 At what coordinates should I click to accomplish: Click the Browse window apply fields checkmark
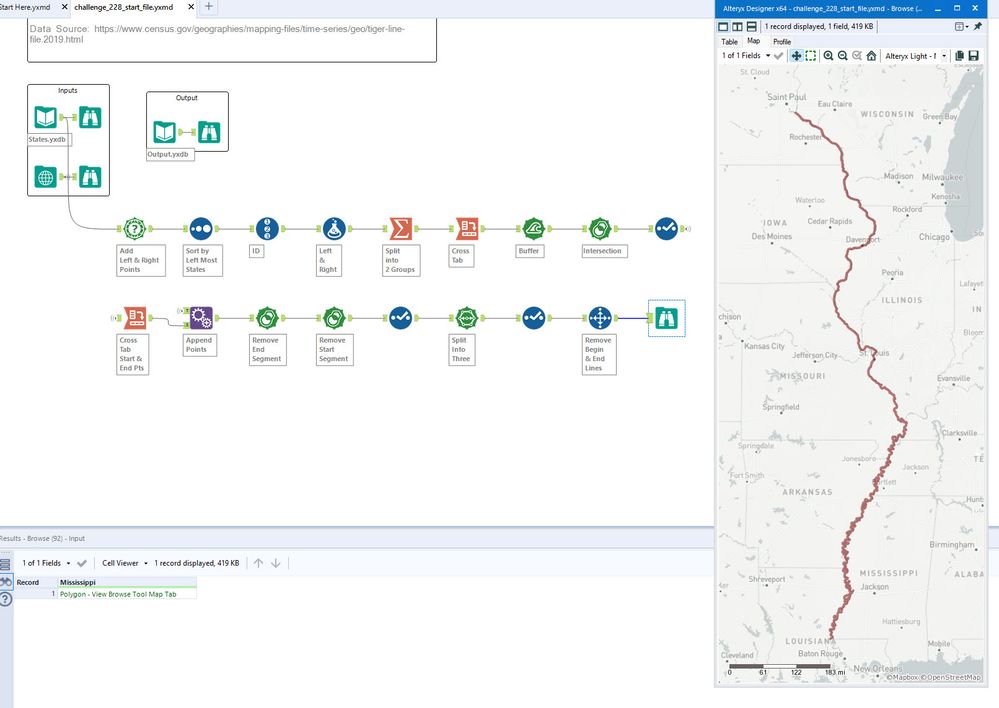click(x=779, y=56)
